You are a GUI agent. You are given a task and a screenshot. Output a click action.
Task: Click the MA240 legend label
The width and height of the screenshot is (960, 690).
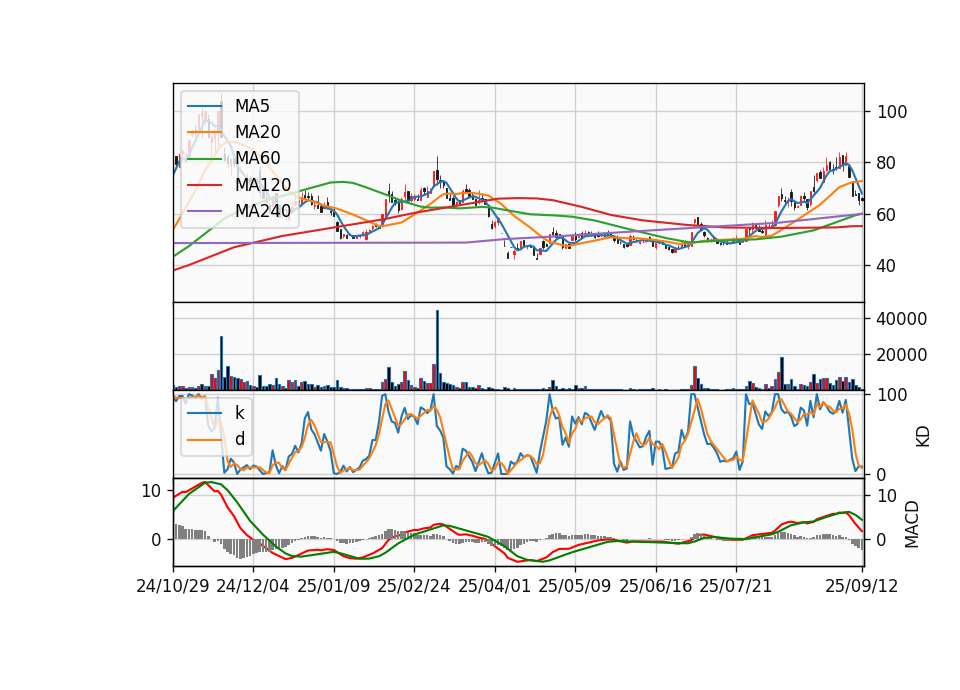click(263, 211)
